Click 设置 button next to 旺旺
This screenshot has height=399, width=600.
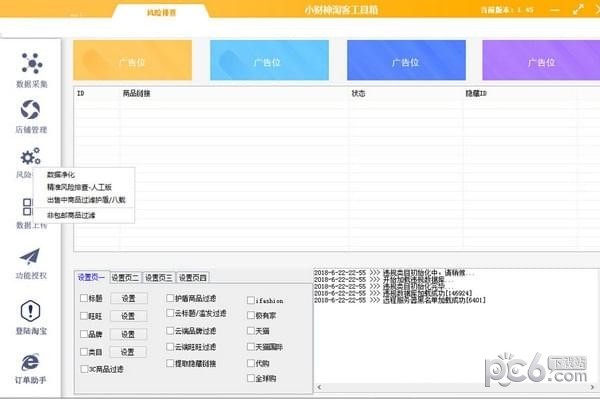(x=128, y=316)
